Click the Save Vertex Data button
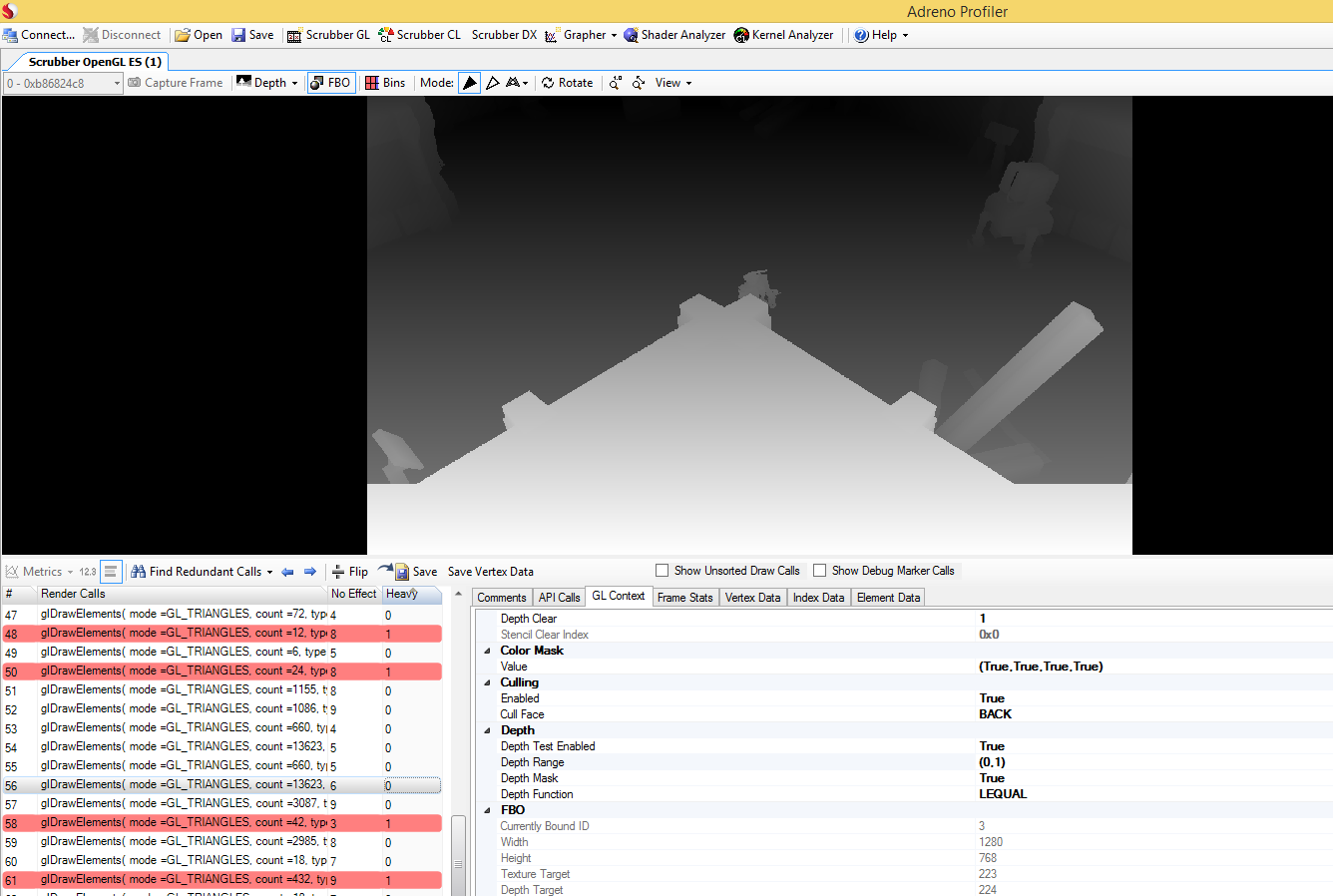The height and width of the screenshot is (896, 1333). 490,572
